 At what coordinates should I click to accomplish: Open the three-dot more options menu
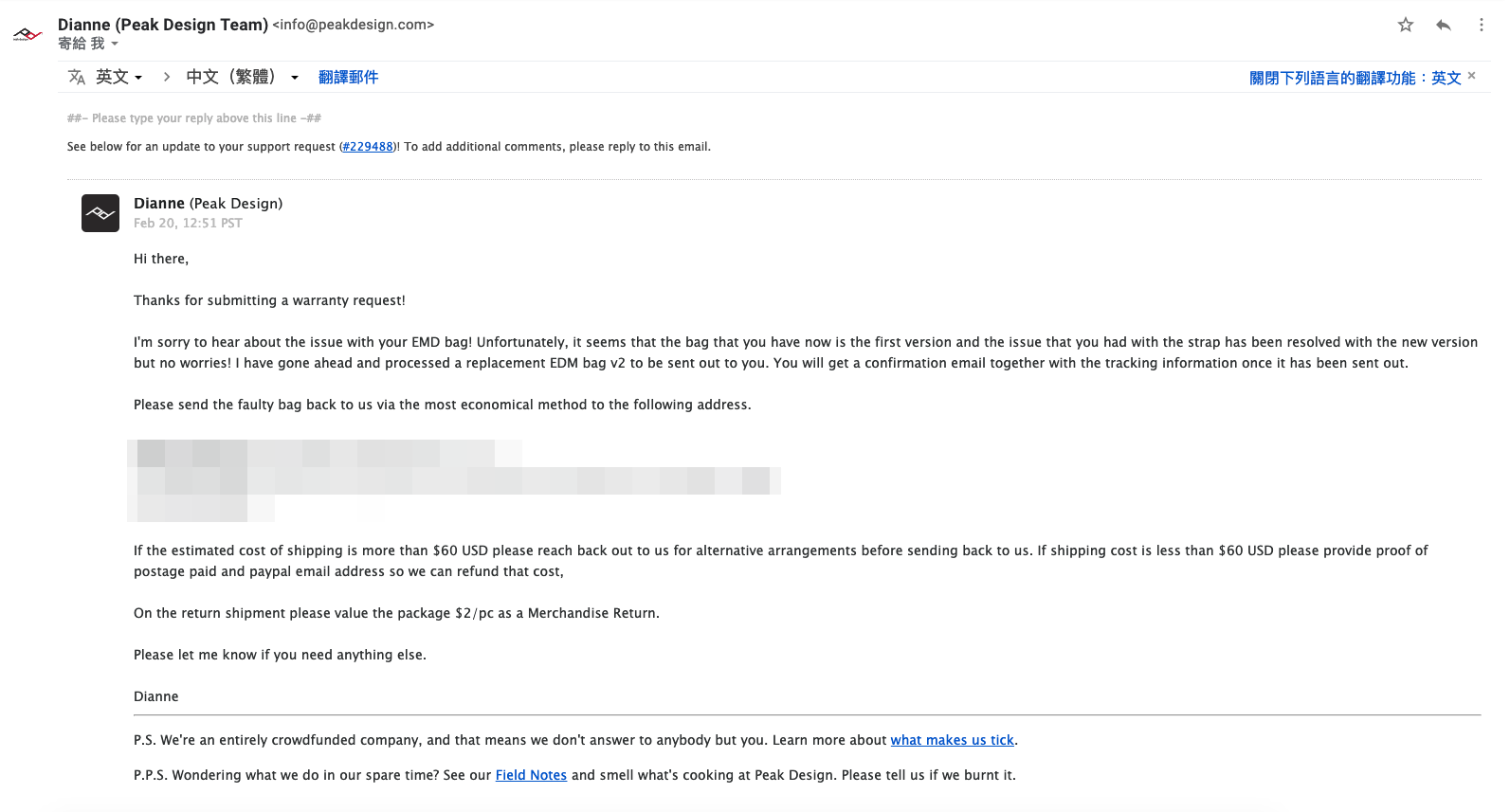click(1481, 25)
